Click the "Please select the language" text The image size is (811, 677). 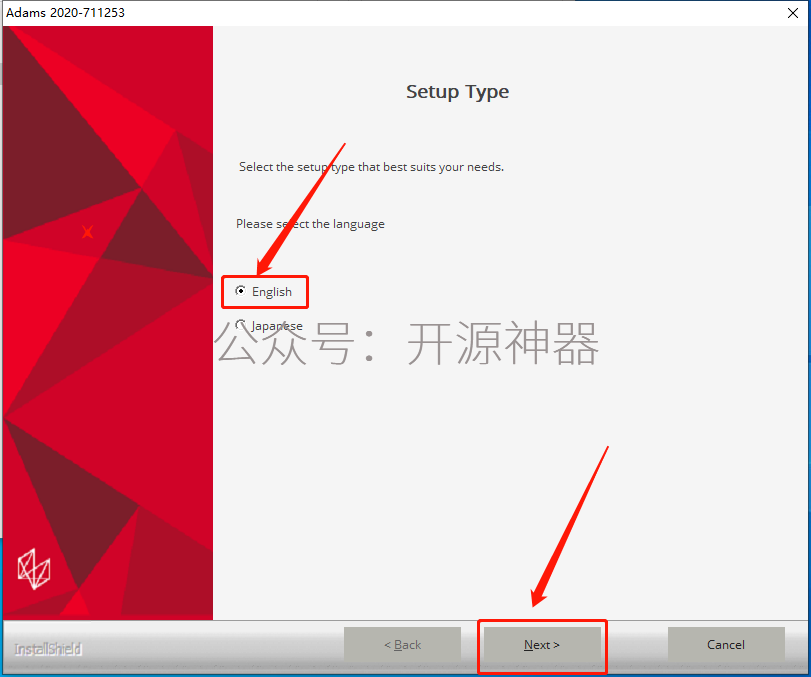(310, 224)
